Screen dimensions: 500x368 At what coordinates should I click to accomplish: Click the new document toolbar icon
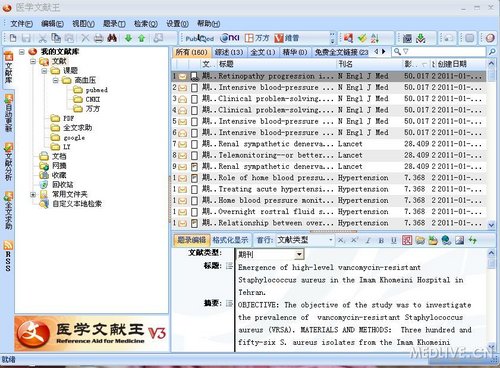click(13, 38)
